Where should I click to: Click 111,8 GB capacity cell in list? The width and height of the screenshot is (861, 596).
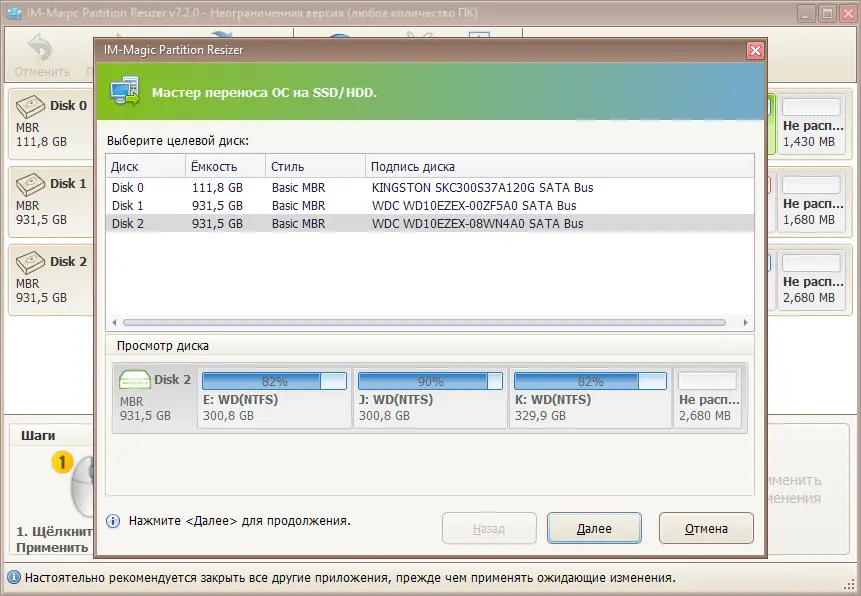point(217,187)
